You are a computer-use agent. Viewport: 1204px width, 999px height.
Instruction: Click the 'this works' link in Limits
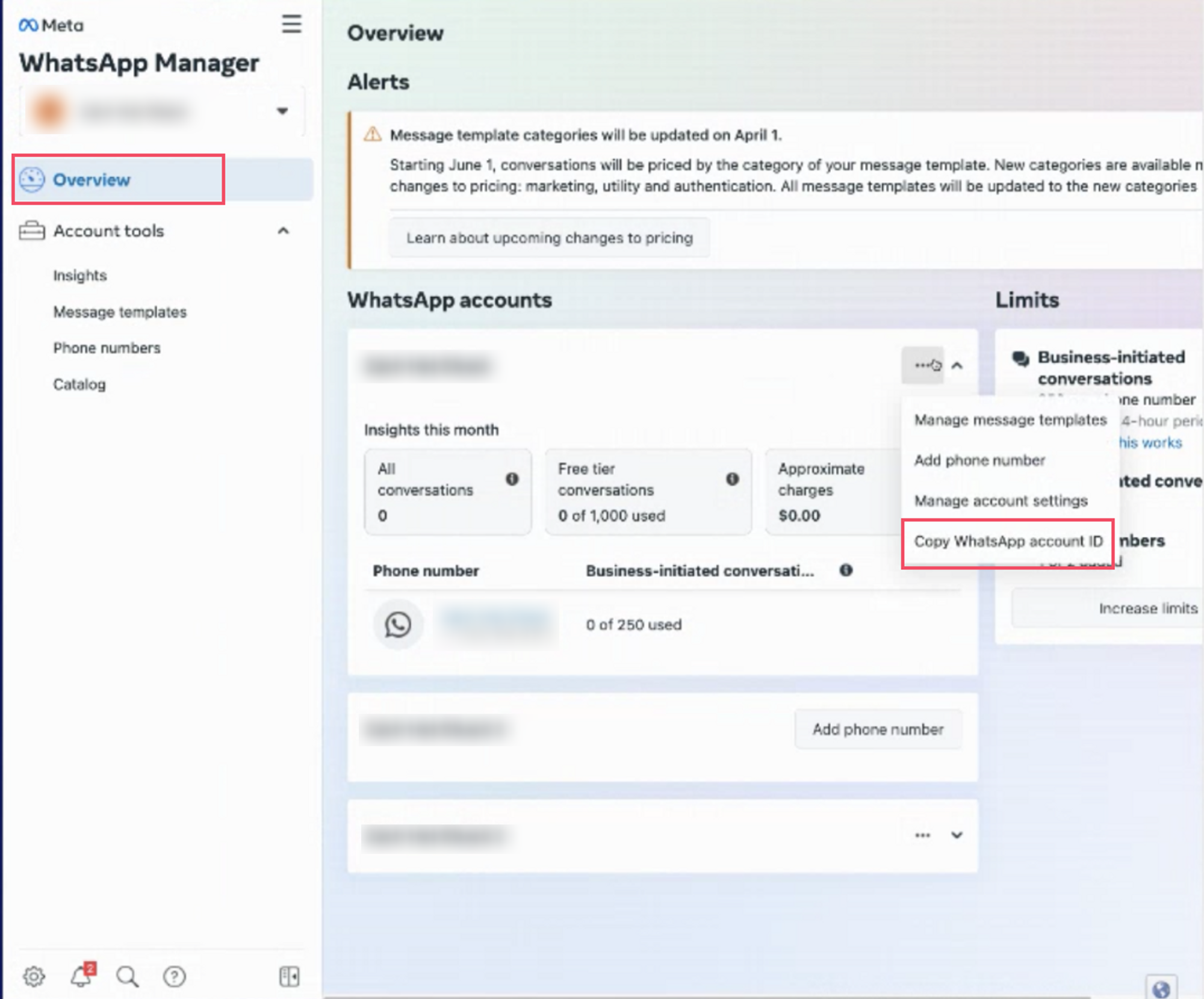(x=1150, y=443)
